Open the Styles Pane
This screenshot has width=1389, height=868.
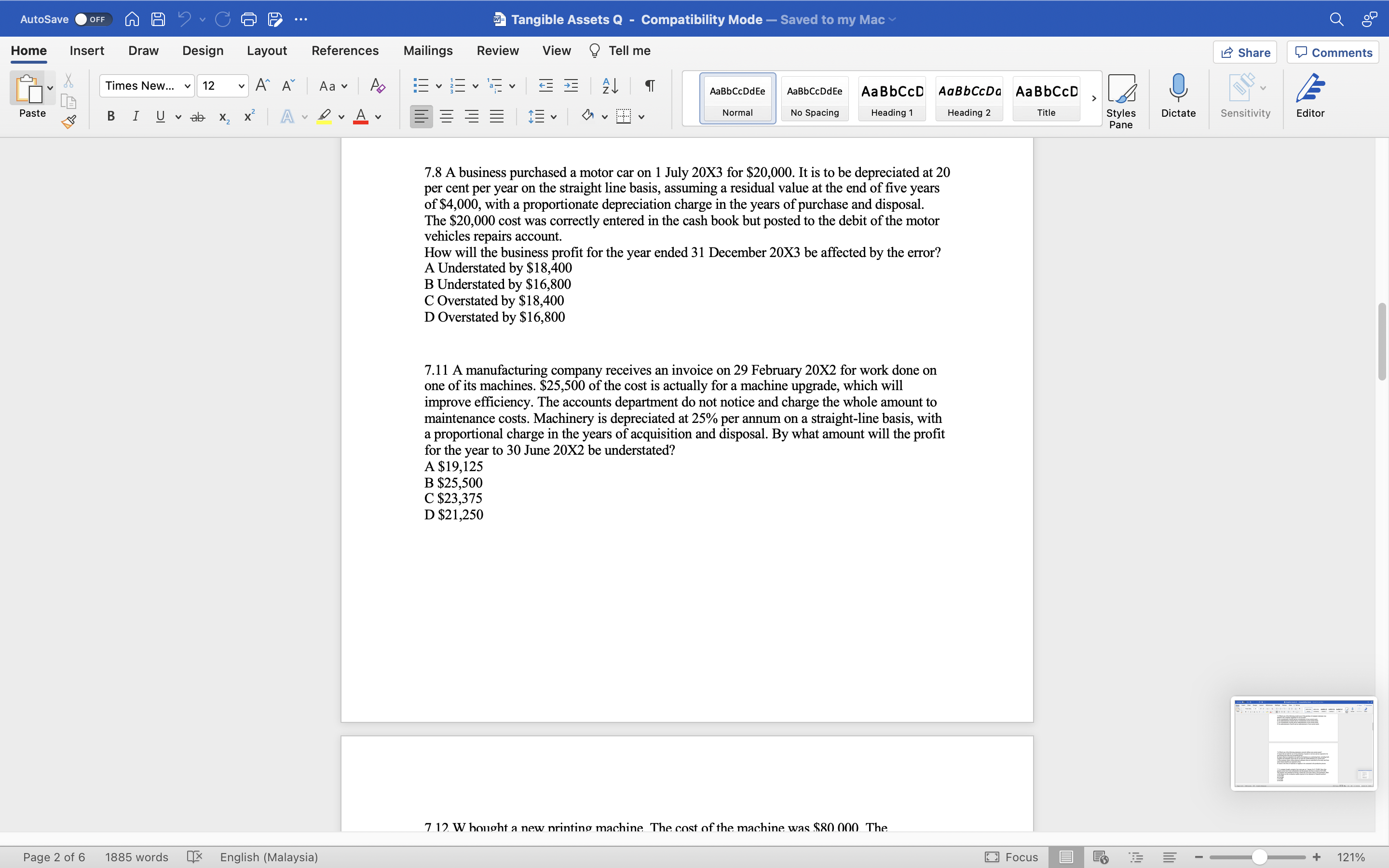1120,101
